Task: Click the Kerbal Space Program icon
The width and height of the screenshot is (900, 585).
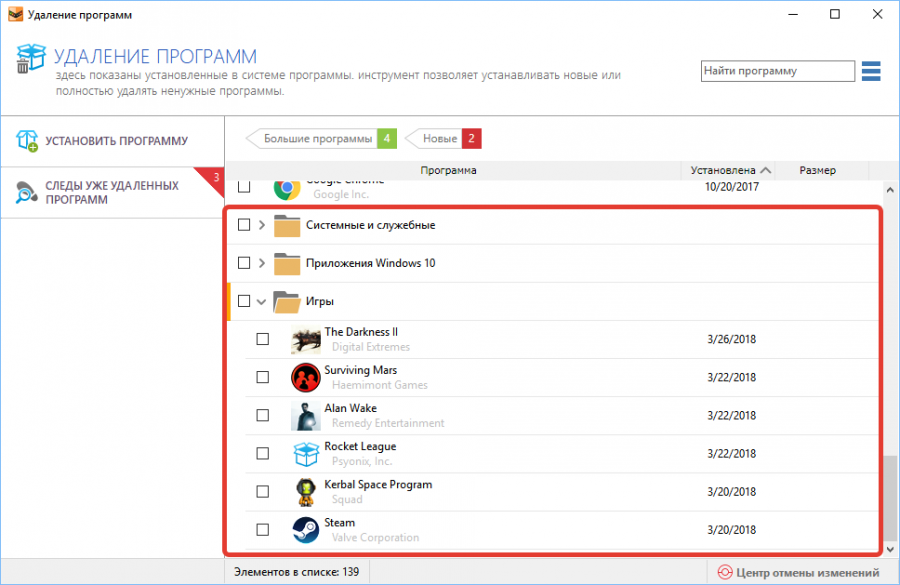Action: (x=305, y=492)
